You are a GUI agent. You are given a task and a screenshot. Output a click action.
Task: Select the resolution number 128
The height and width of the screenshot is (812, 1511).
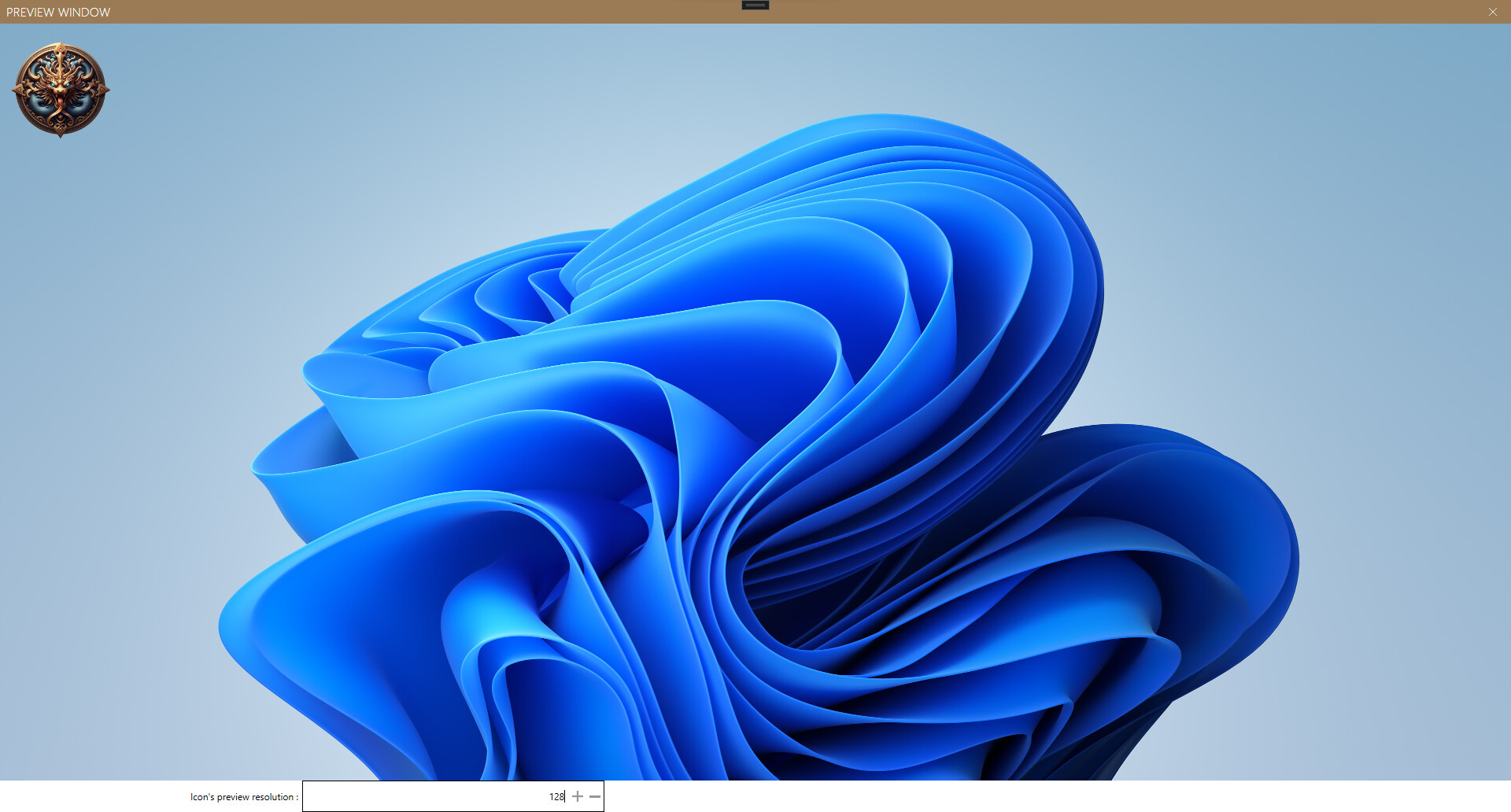(x=557, y=795)
